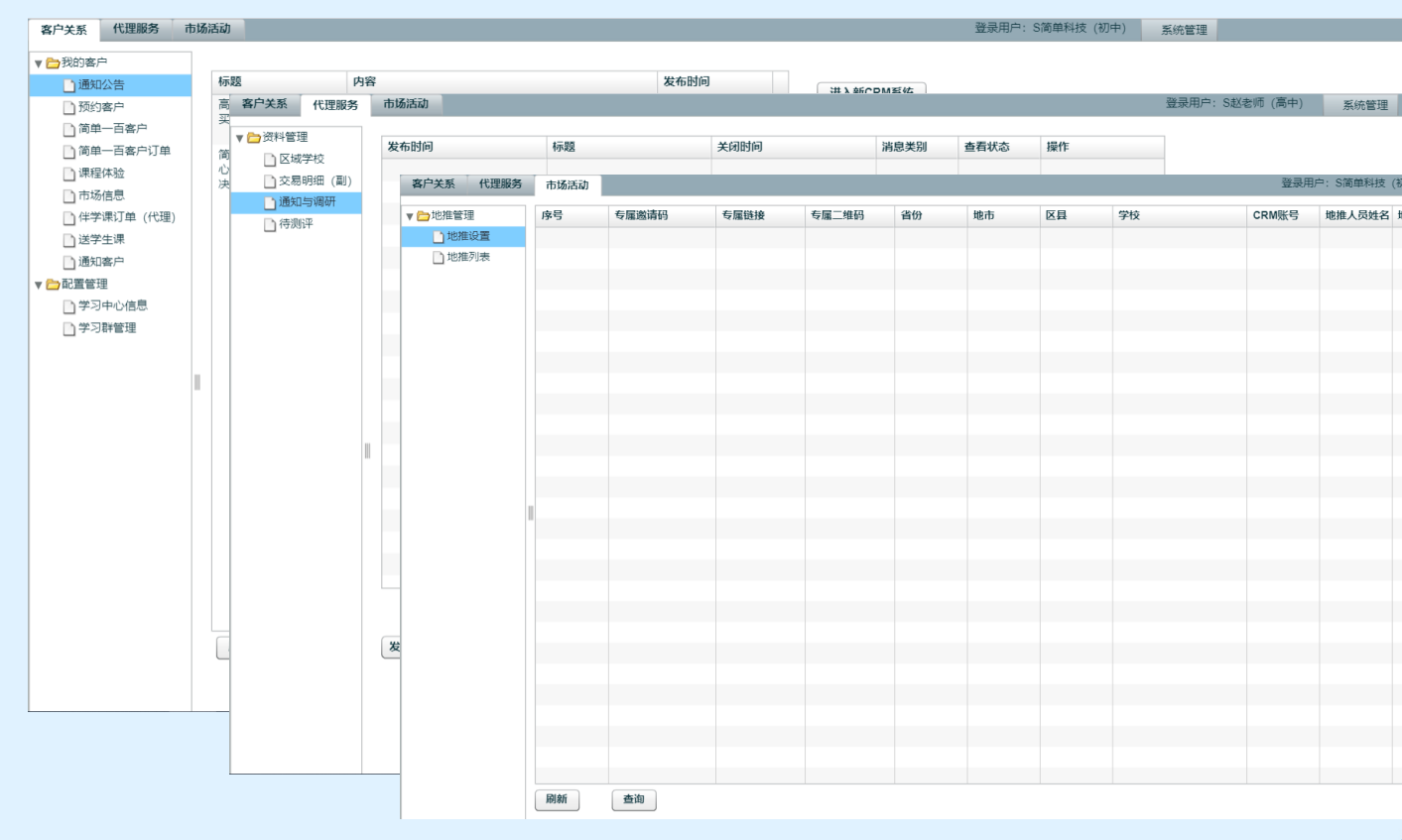The image size is (1402, 840).
Task: Click the 学习中心信息 page icon
Action: 69,306
